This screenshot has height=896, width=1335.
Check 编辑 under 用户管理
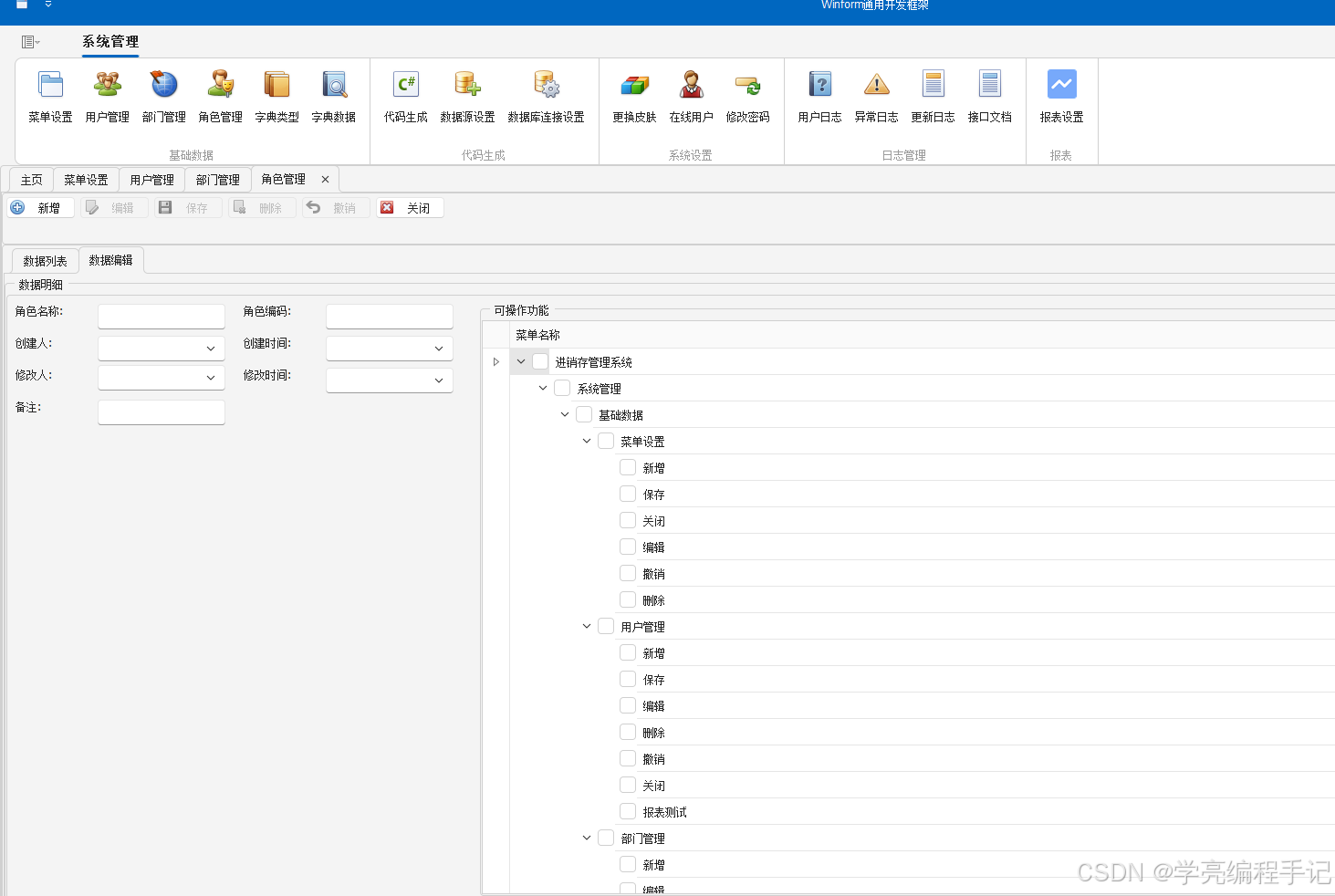pyautogui.click(x=628, y=705)
